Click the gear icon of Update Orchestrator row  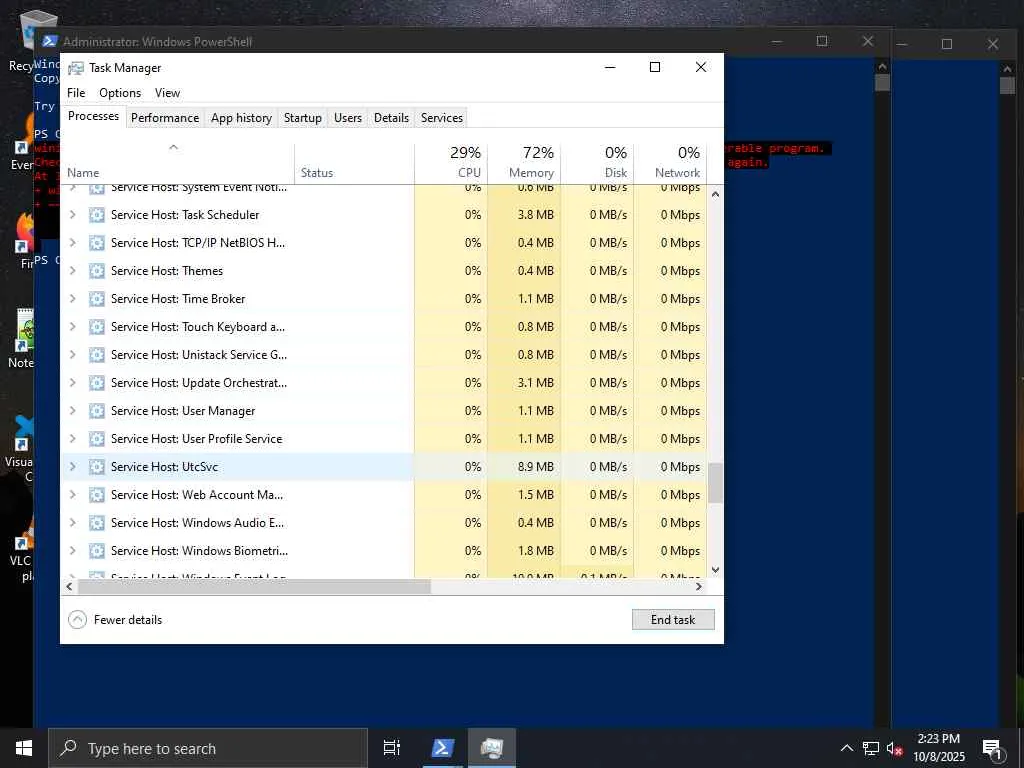(x=97, y=383)
